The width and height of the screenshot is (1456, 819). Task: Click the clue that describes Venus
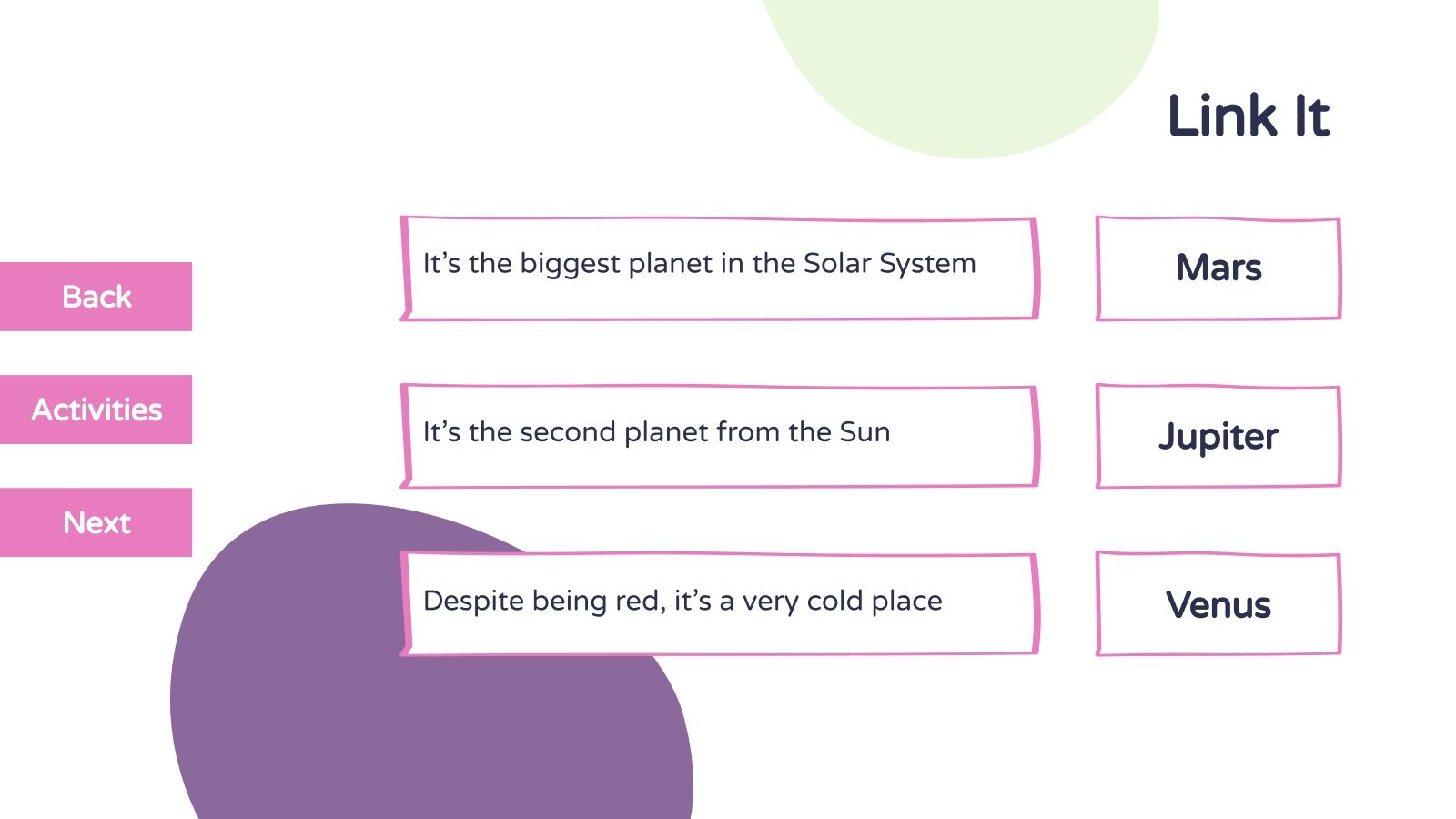tap(719, 436)
